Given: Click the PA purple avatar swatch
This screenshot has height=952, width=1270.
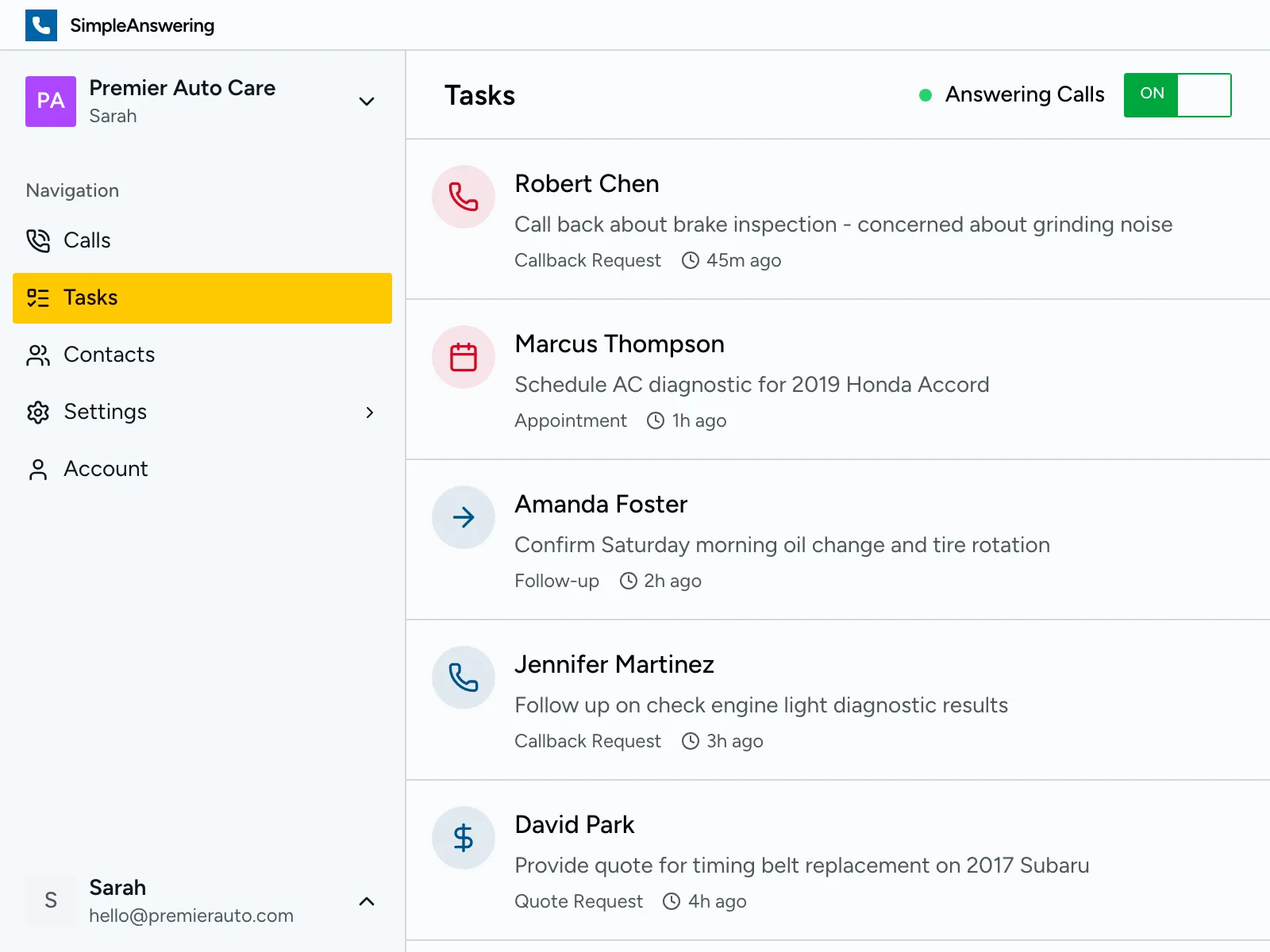Looking at the screenshot, I should (x=50, y=102).
